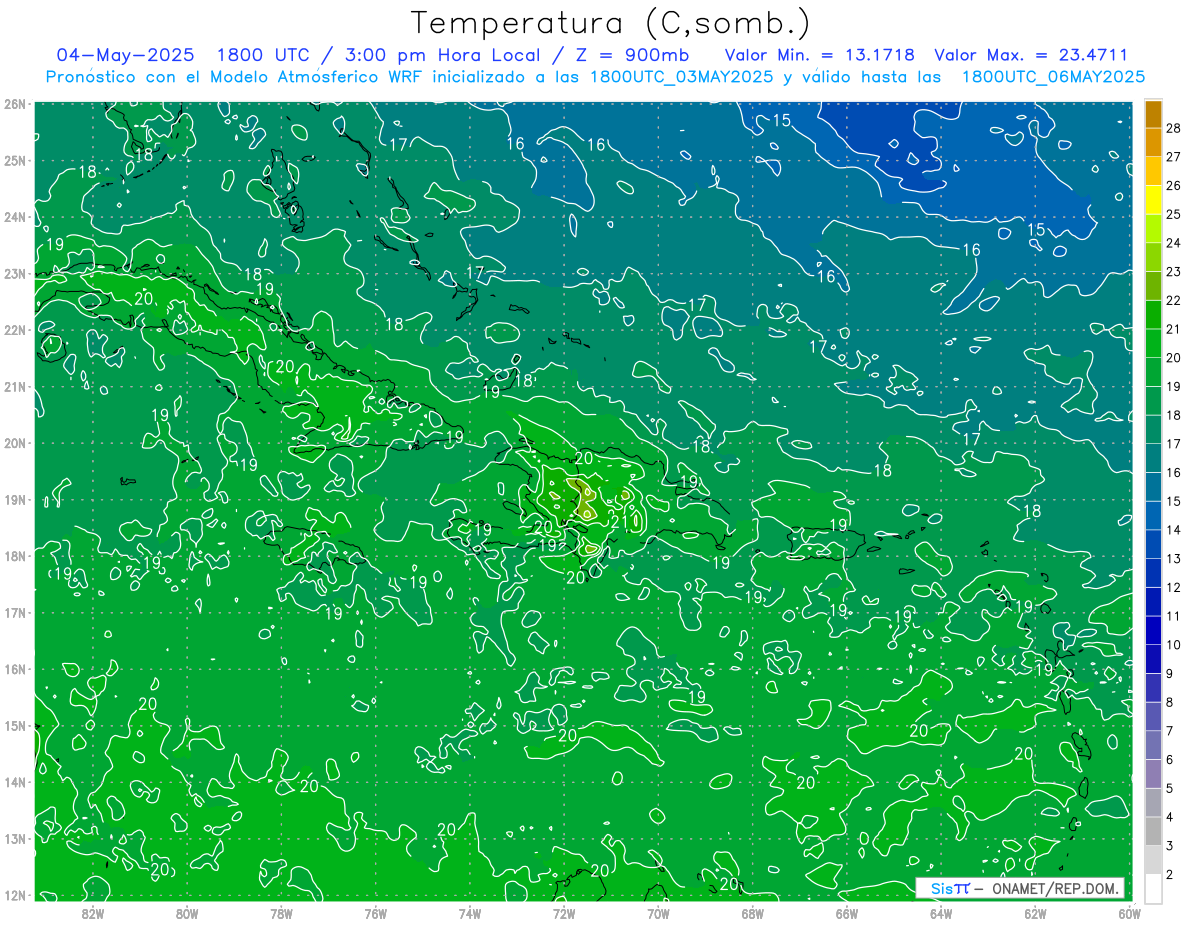Viewport: 1200px width, 927px height.
Task: Click the '70W' longitude axis label
Action: click(658, 912)
